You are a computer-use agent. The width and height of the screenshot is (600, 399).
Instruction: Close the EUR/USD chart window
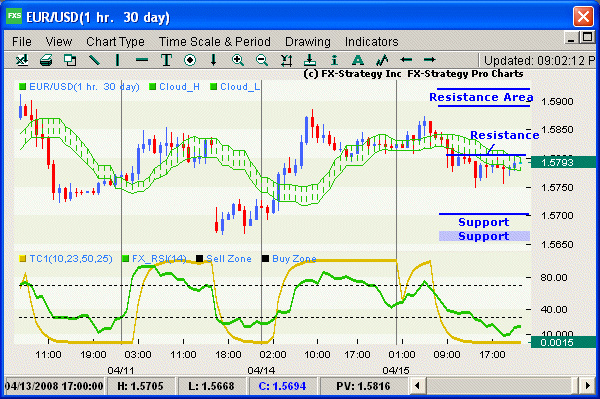click(x=583, y=16)
